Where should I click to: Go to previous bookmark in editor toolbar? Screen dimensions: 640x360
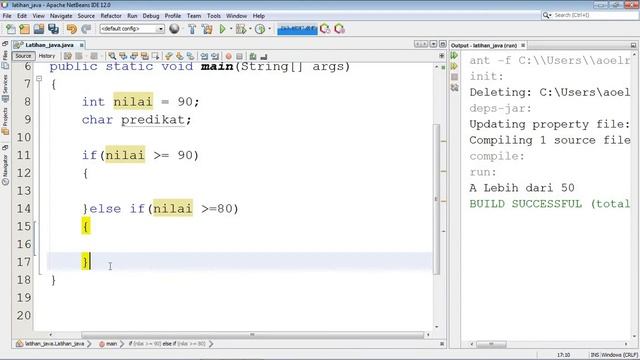coord(169,56)
